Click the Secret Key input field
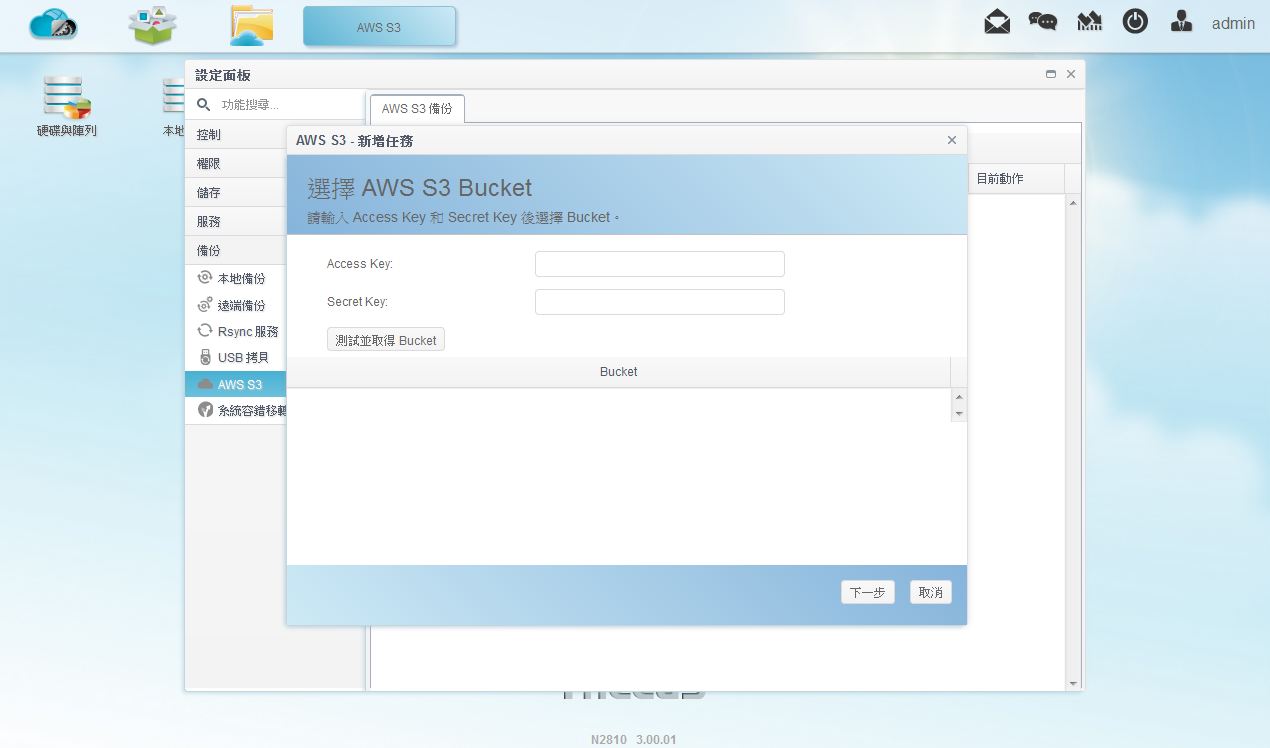The image size is (1270, 748). pos(660,302)
